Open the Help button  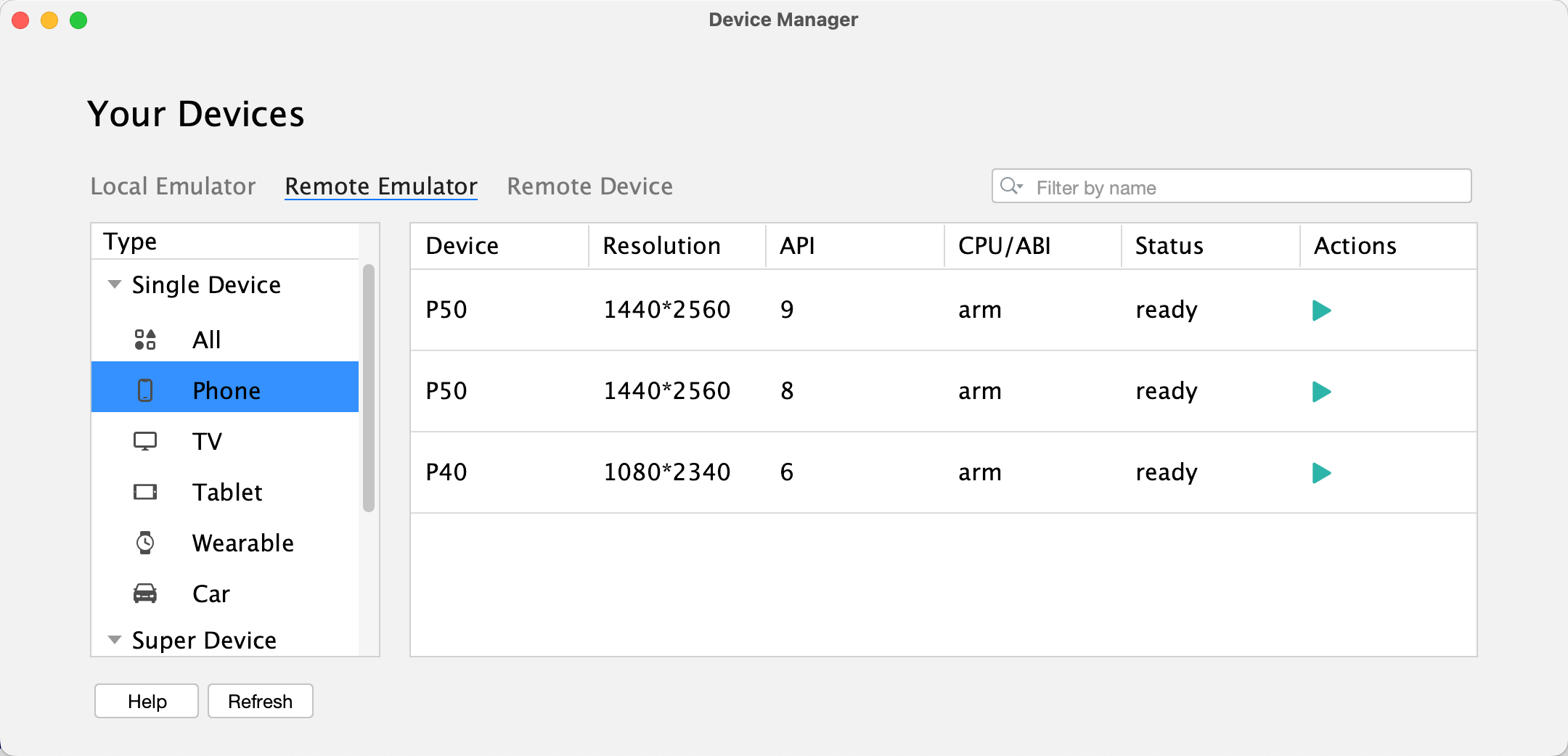coord(147,701)
